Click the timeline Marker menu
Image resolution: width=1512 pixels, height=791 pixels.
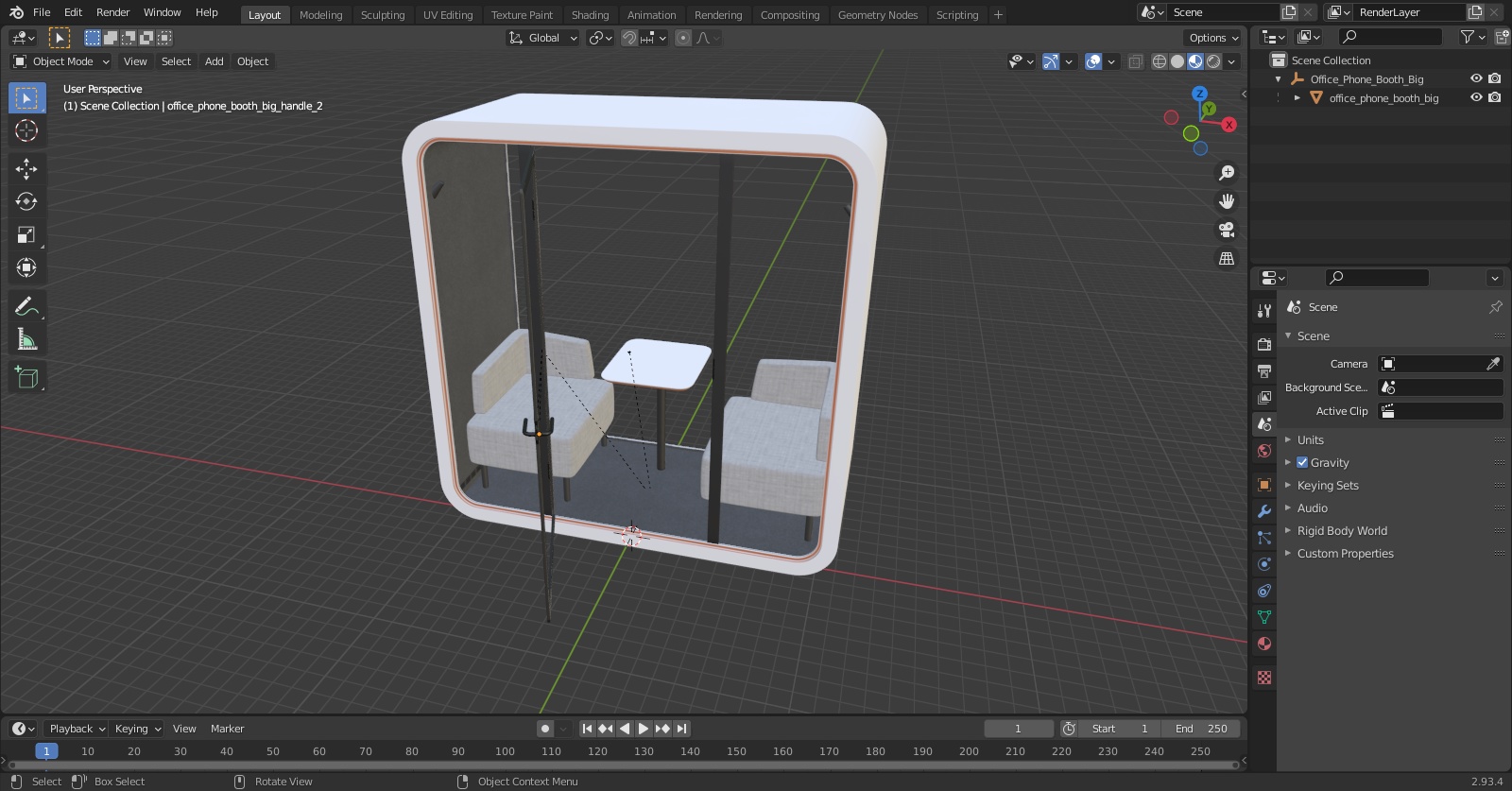click(227, 729)
